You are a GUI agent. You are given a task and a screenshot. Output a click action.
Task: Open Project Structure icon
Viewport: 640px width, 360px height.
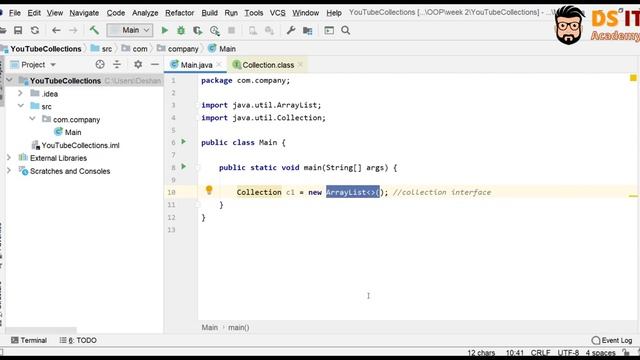pos(307,30)
